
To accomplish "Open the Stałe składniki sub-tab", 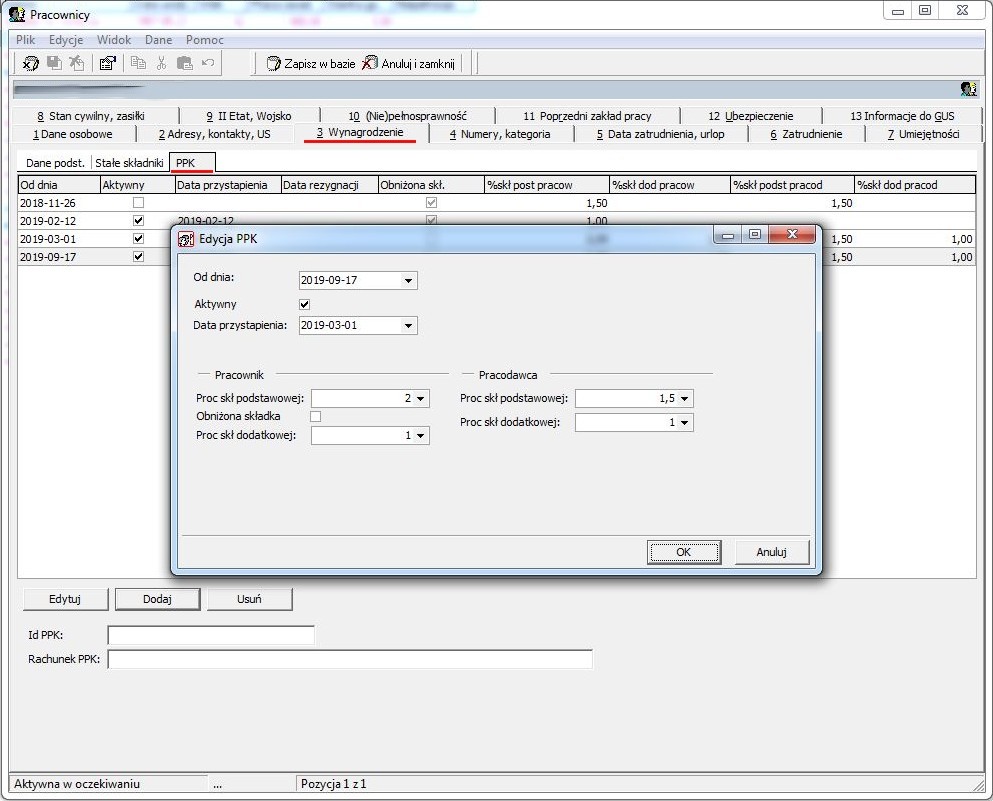I will [x=129, y=163].
